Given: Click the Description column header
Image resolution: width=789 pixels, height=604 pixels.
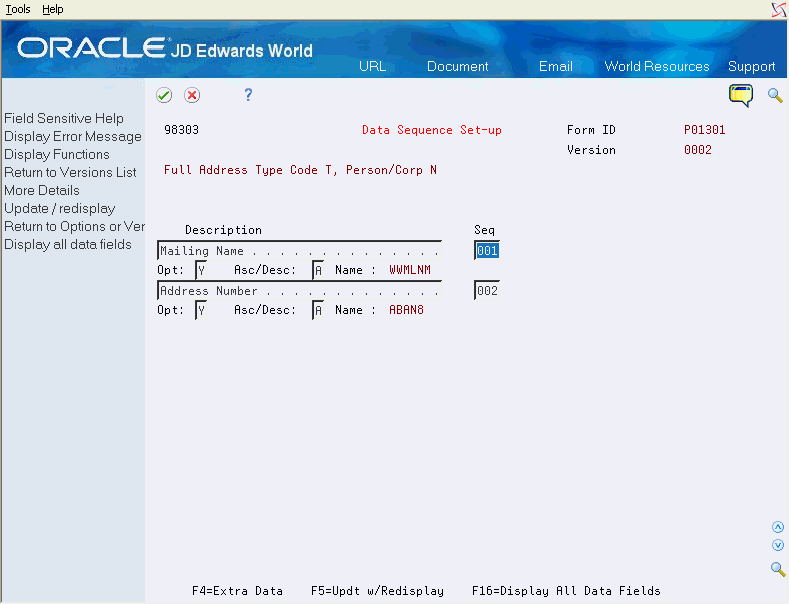Looking at the screenshot, I should [x=223, y=230].
